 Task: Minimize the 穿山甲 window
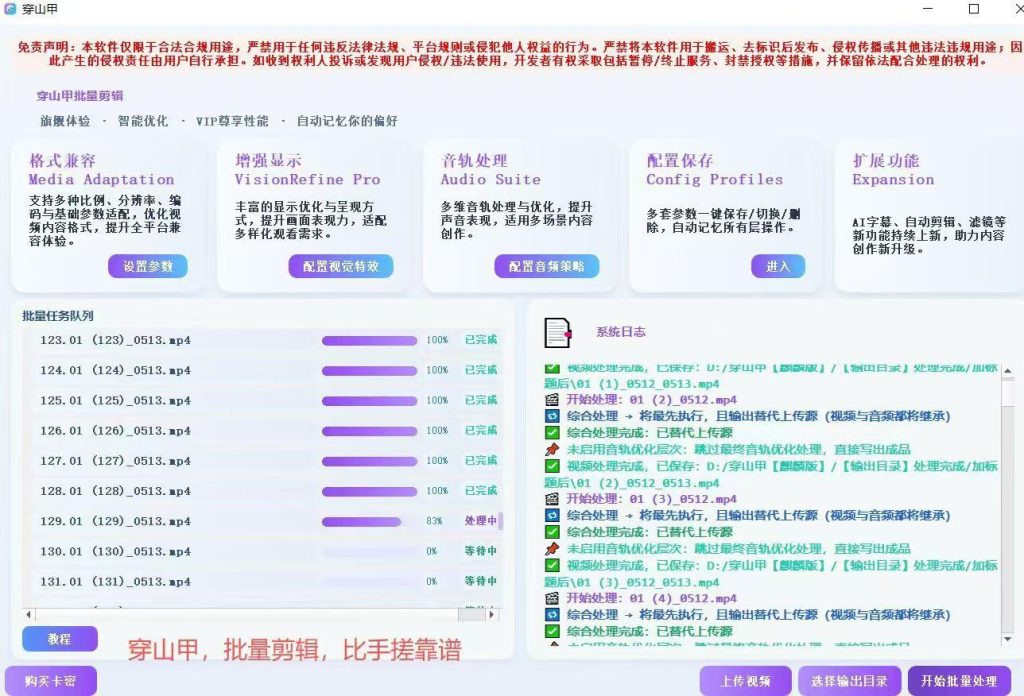click(x=928, y=8)
